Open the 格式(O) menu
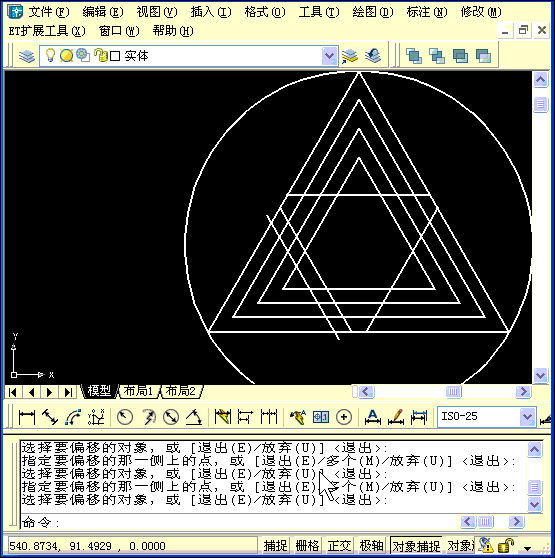Viewport: 555px width, 558px height. click(x=265, y=12)
